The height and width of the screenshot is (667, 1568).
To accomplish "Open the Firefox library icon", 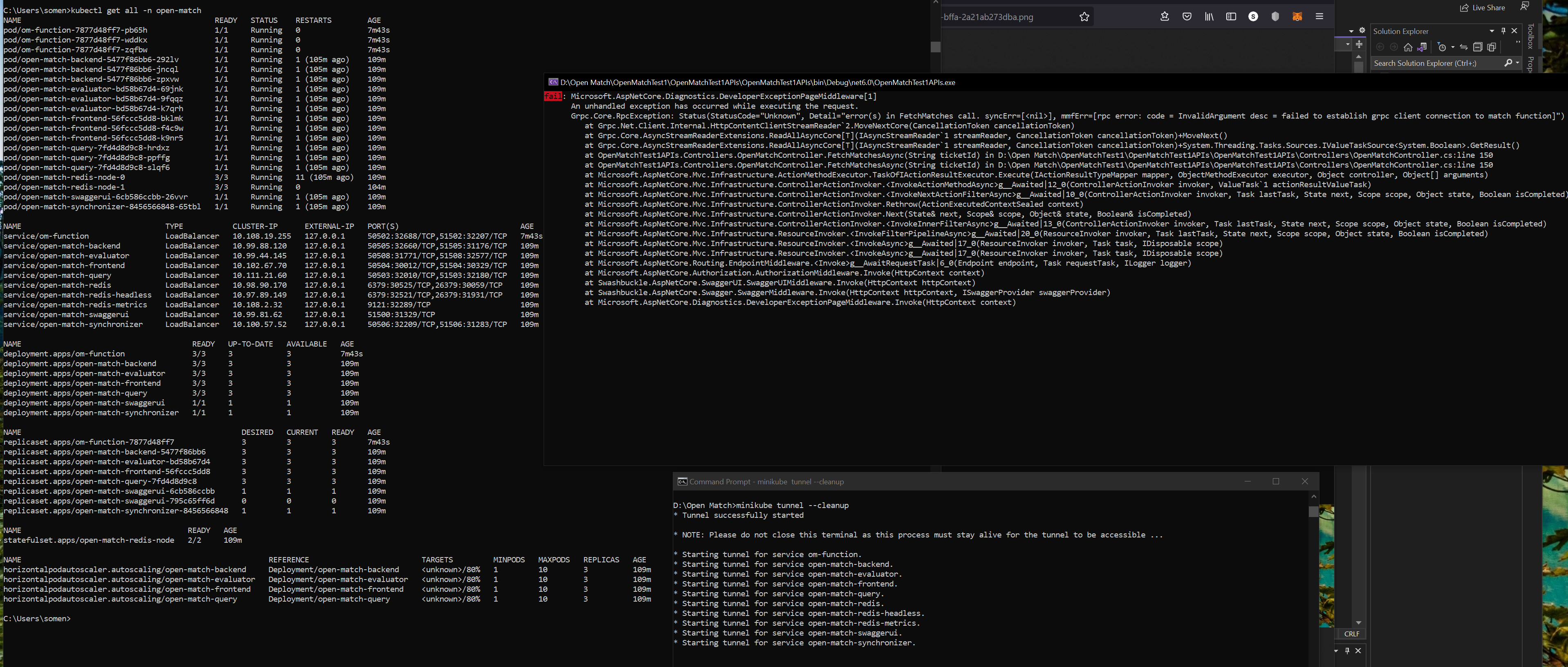I will (x=1210, y=16).
